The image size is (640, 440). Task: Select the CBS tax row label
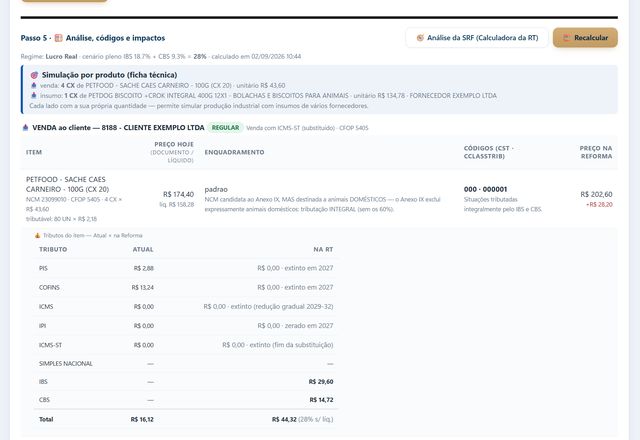[x=44, y=400]
